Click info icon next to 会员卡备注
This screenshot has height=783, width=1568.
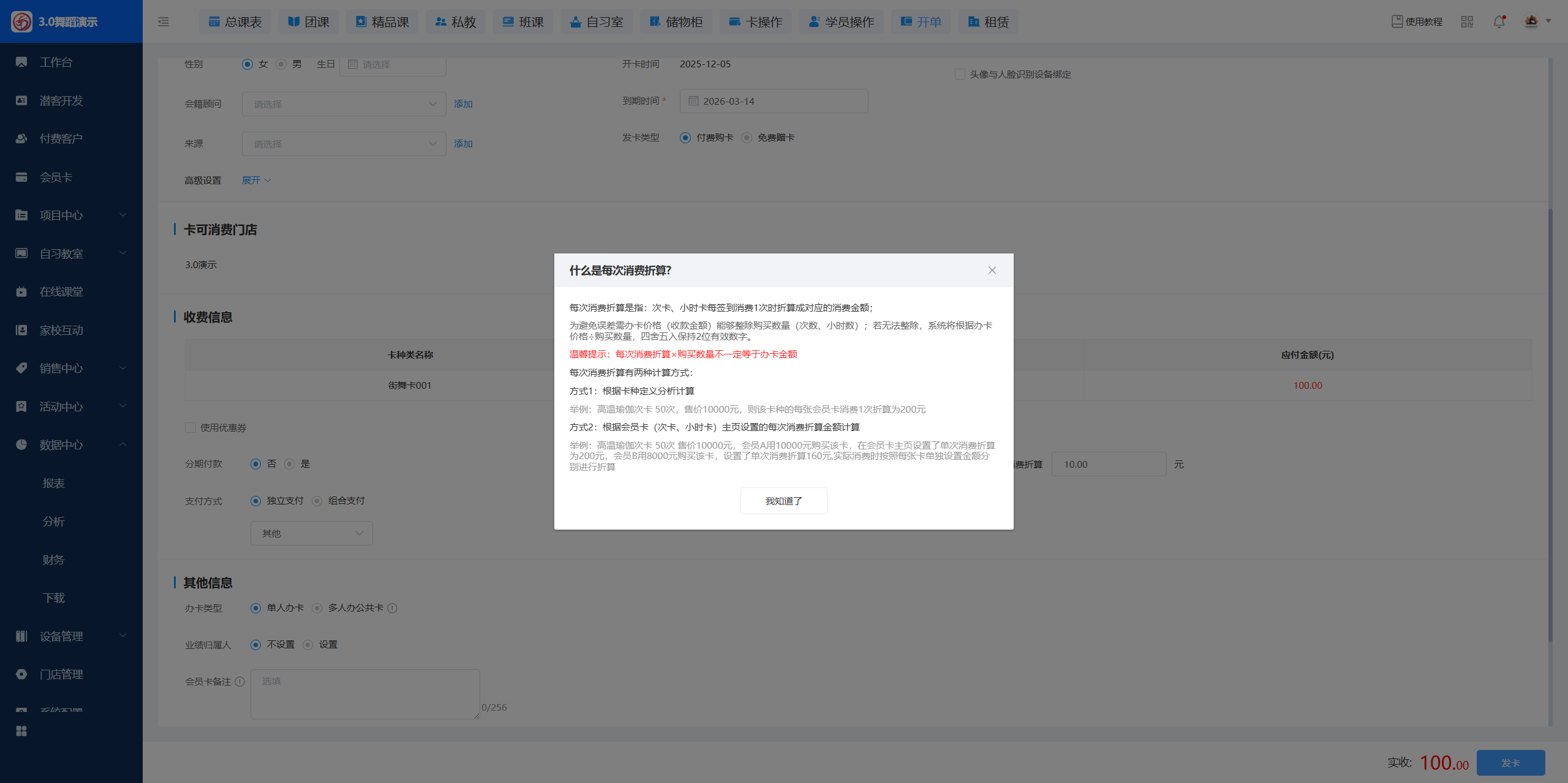(240, 681)
